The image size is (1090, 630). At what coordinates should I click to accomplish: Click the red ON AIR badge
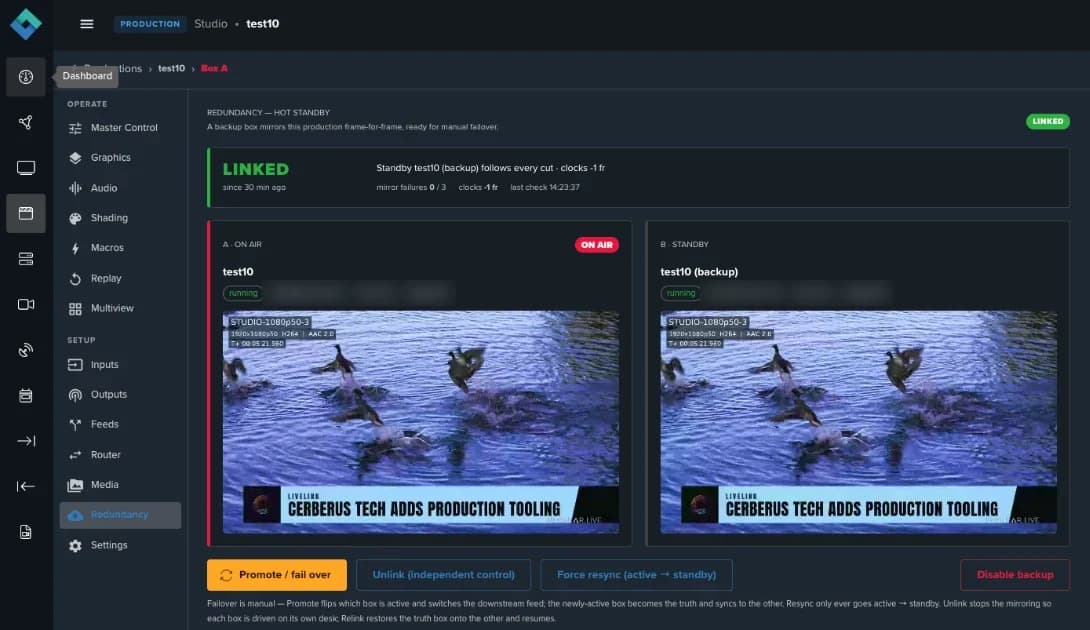[596, 245]
